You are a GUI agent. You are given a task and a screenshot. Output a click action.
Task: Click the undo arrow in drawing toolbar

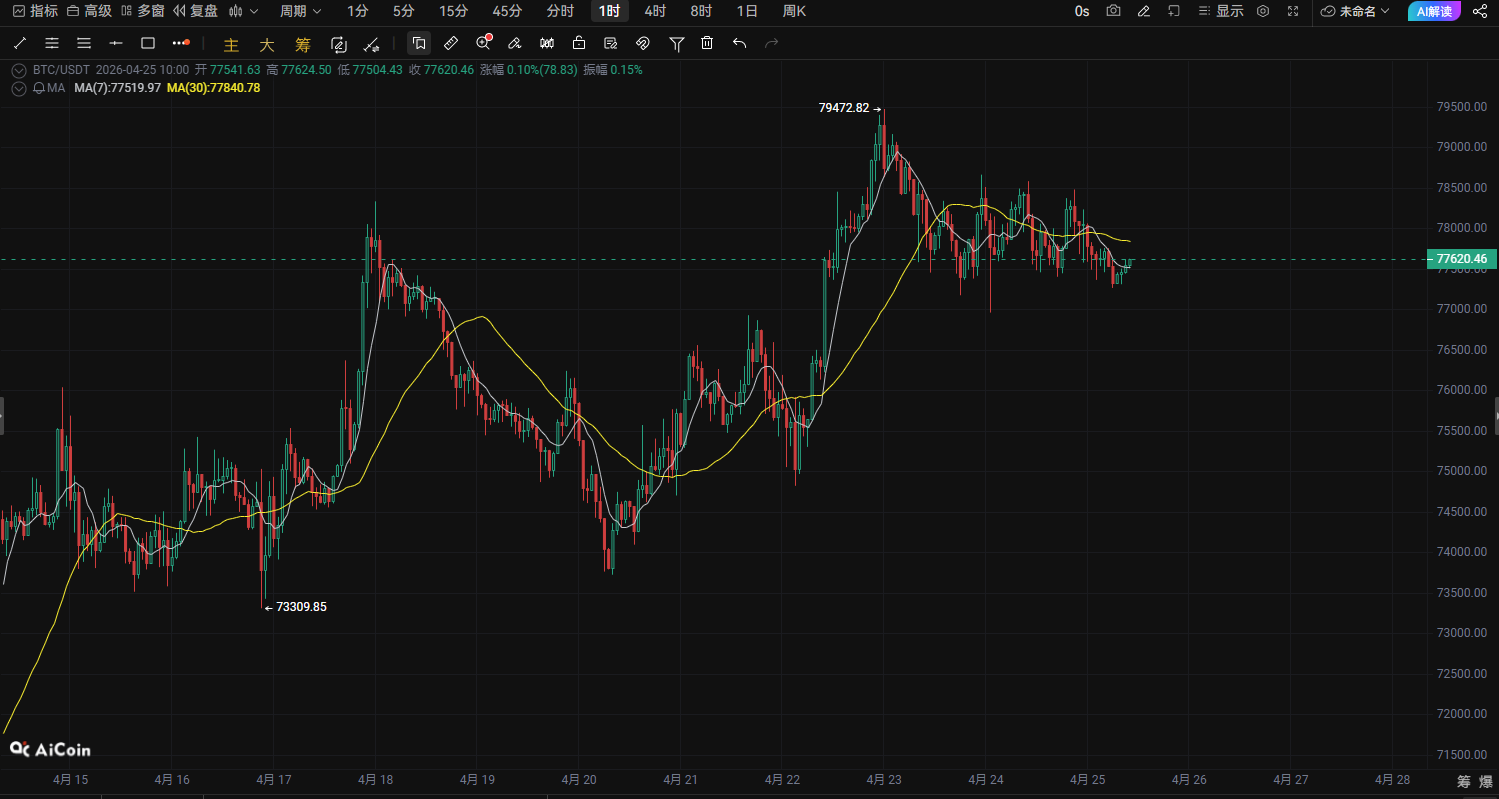[x=739, y=43]
